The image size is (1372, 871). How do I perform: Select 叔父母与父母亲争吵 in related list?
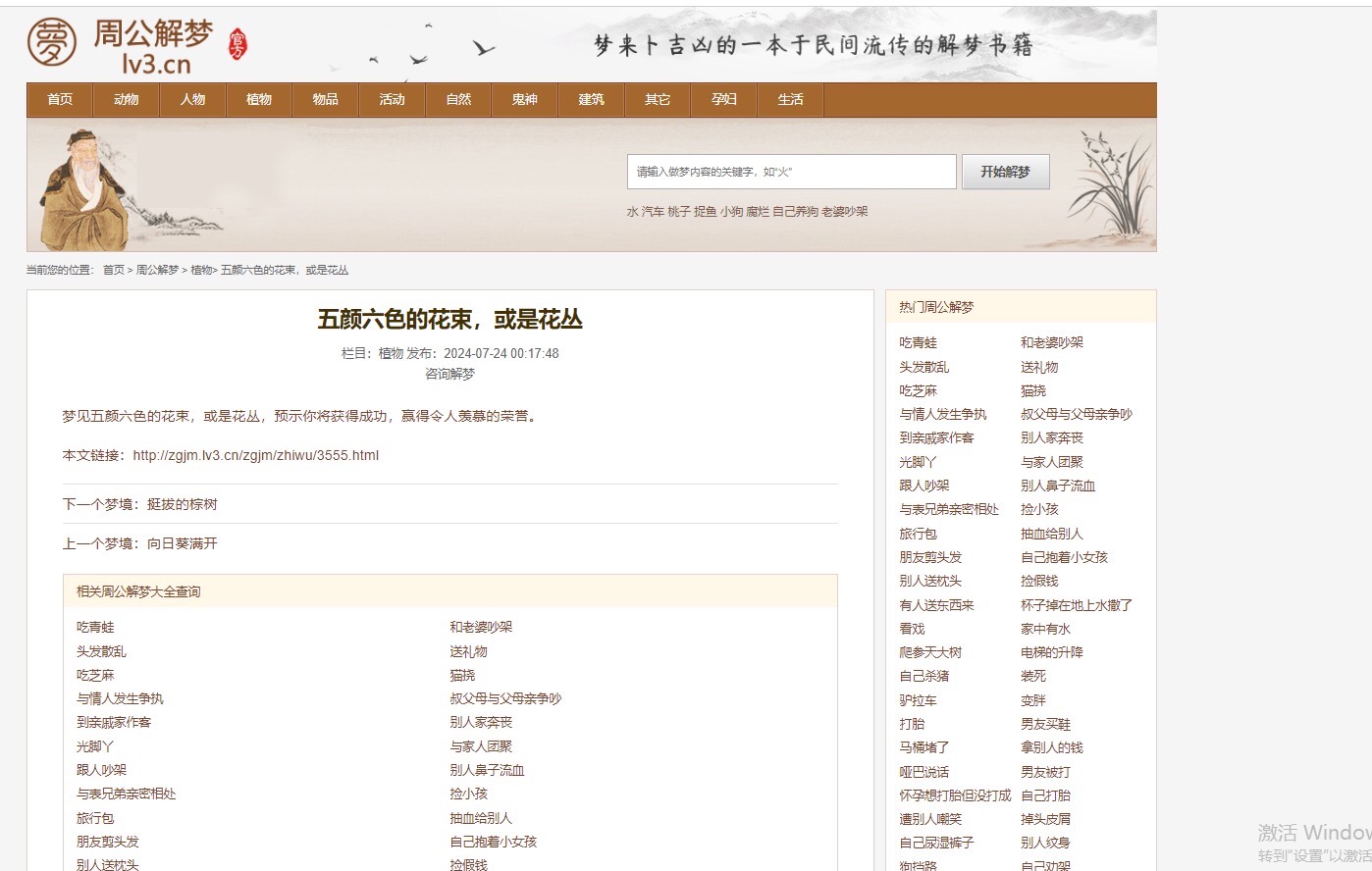[x=505, y=698]
